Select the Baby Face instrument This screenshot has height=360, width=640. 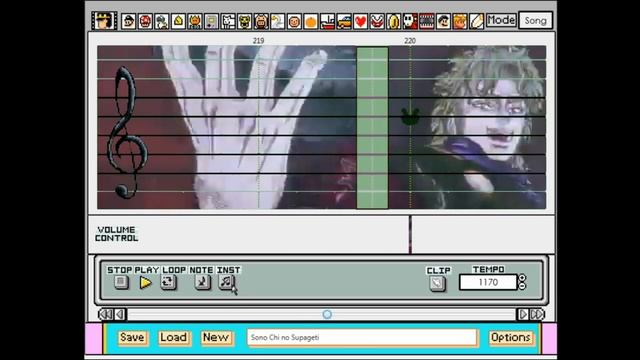click(294, 21)
